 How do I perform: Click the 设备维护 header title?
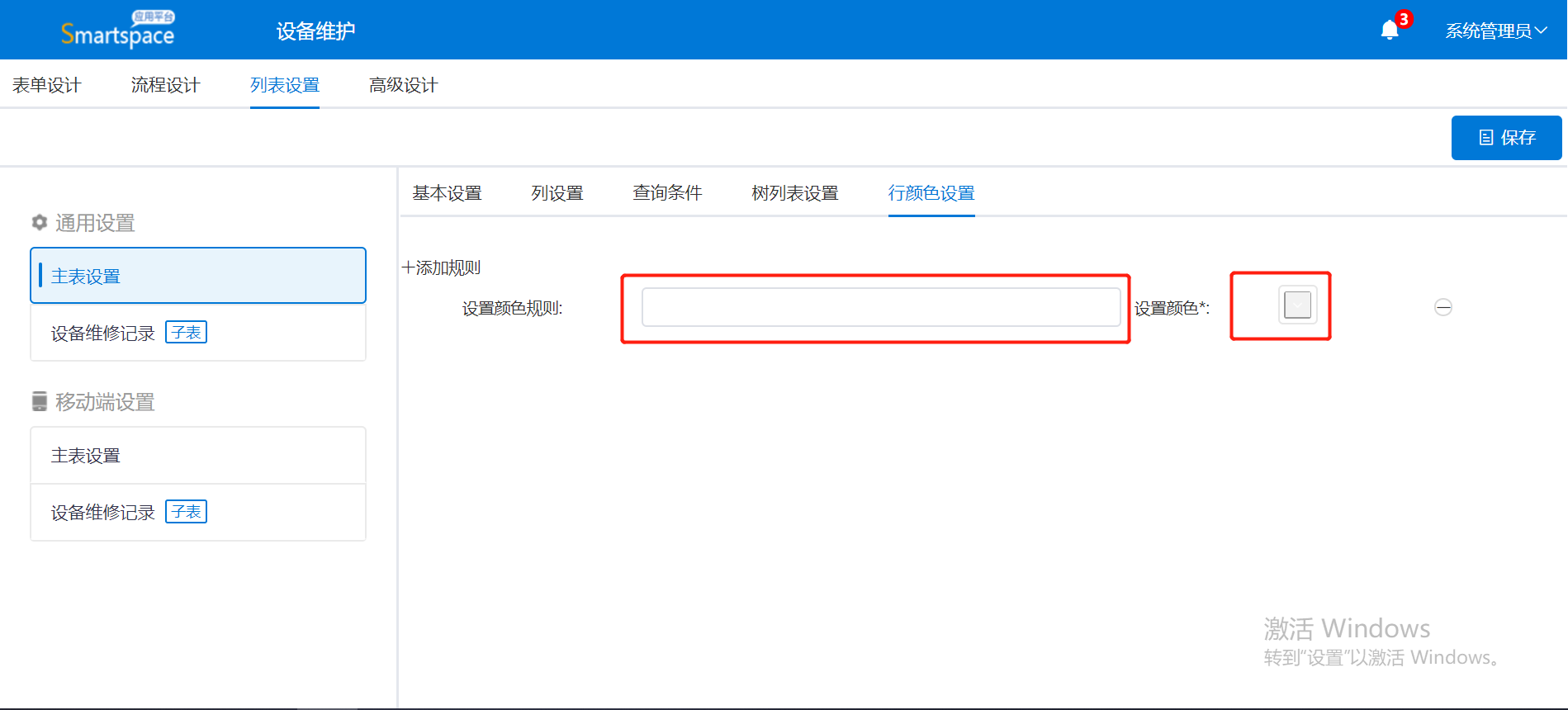315,31
